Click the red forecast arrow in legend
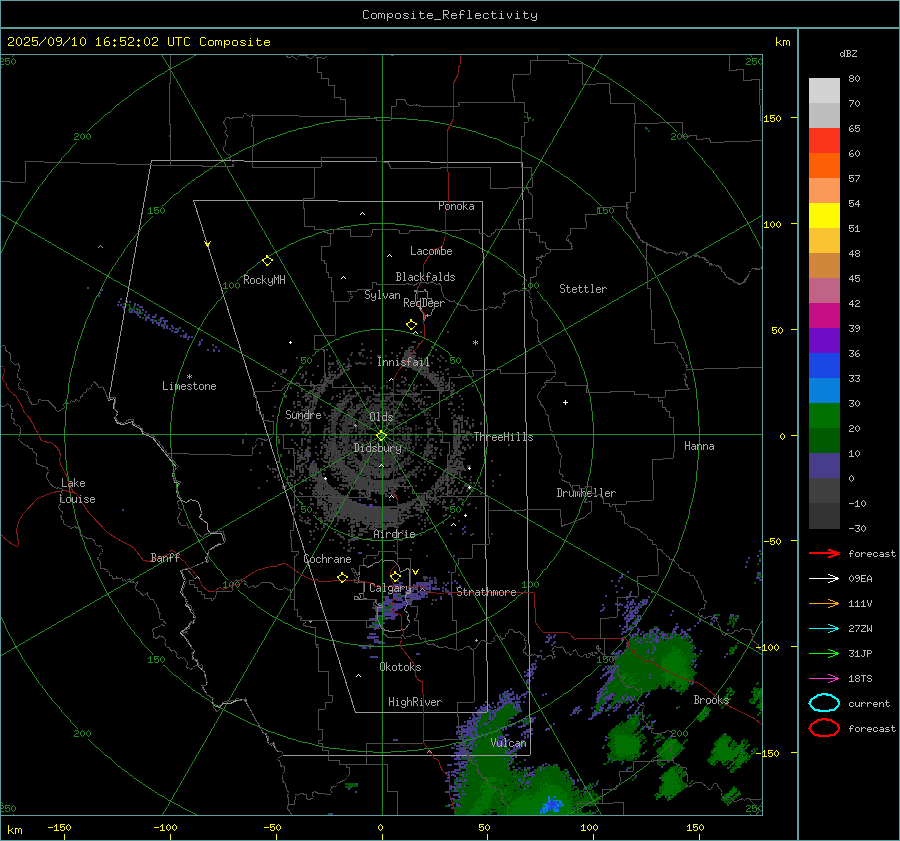Viewport: 900px width, 841px height. [824, 553]
